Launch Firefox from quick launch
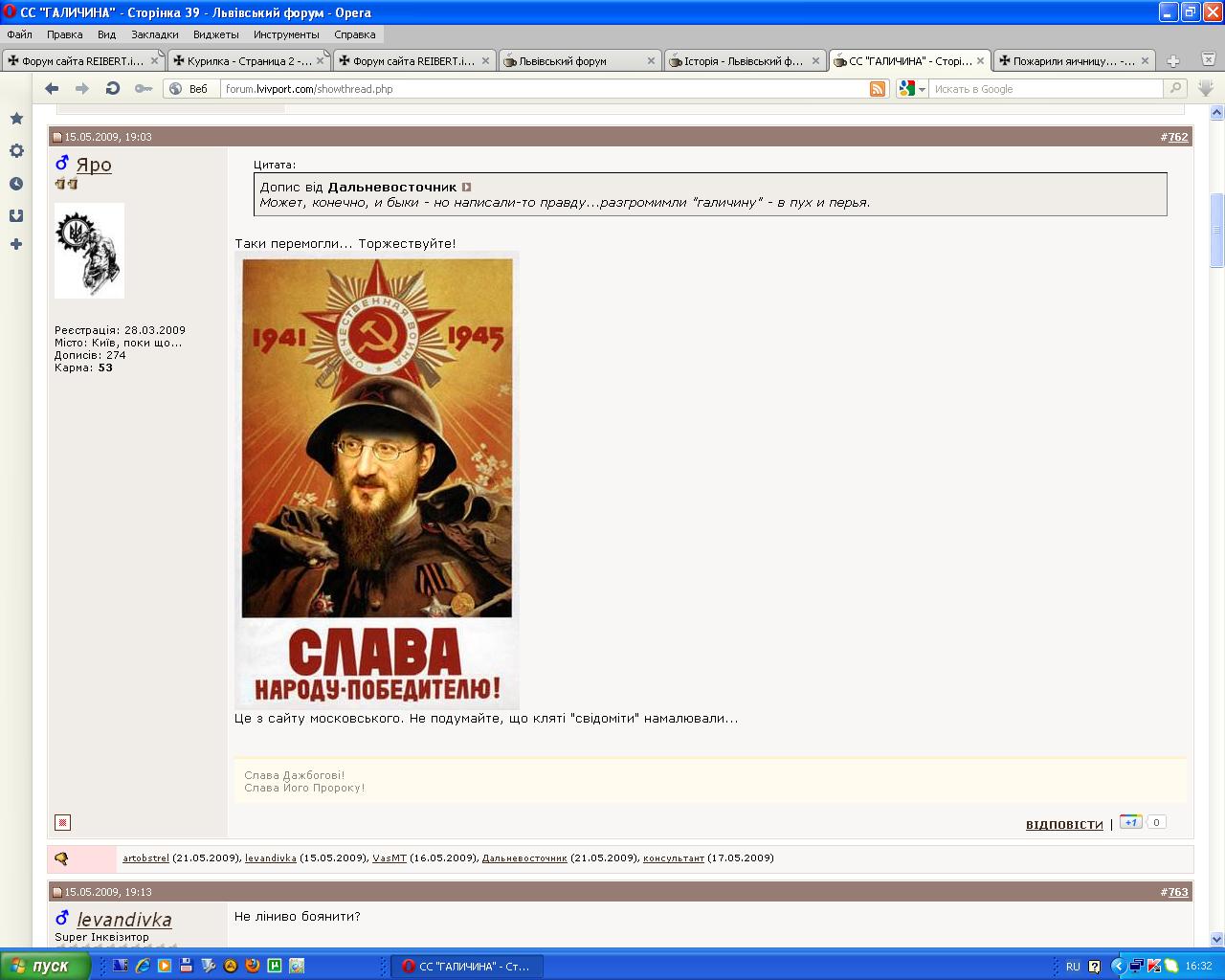The height and width of the screenshot is (980, 1225). point(252,966)
